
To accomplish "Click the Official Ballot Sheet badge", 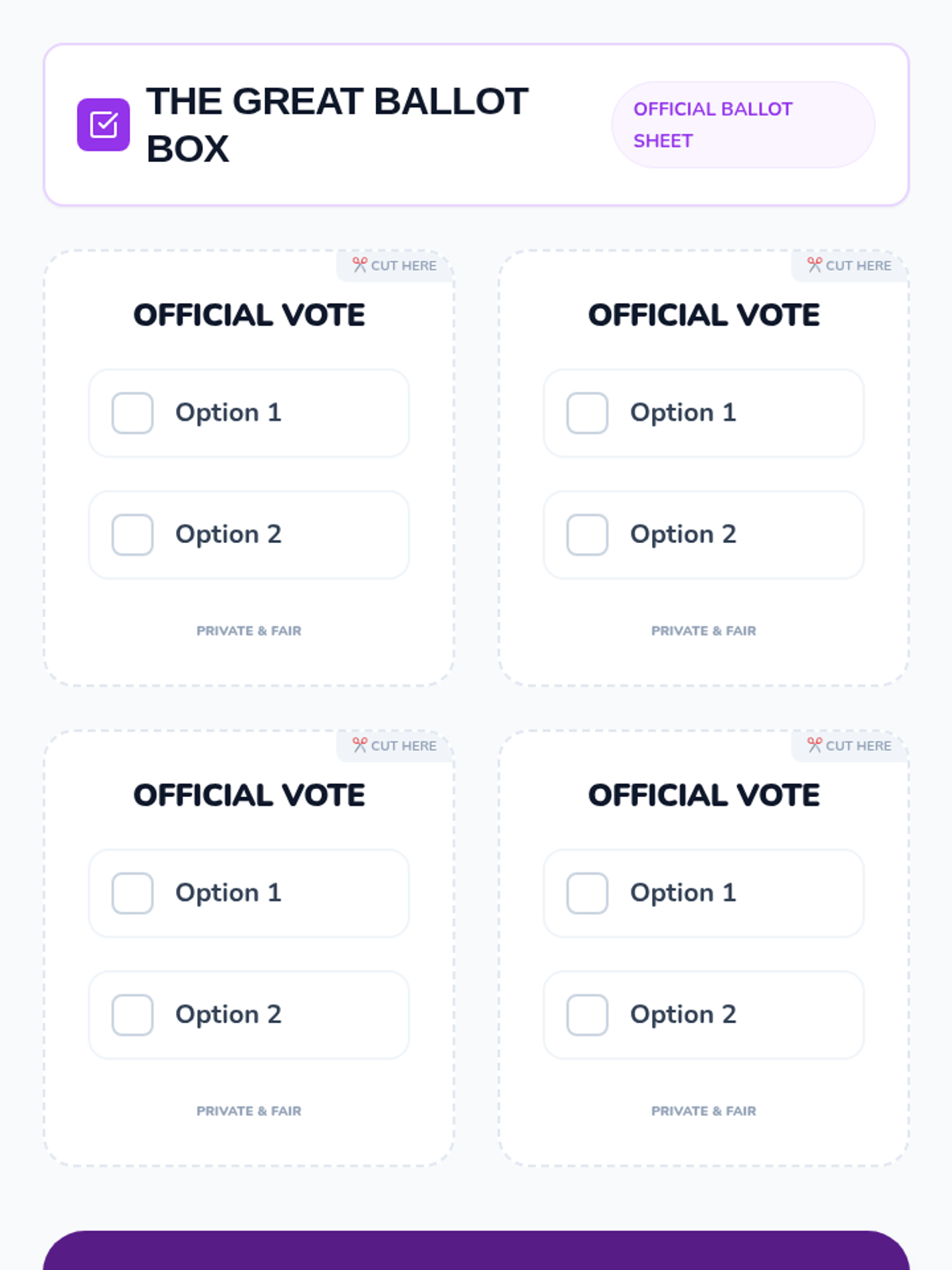I will [x=743, y=125].
